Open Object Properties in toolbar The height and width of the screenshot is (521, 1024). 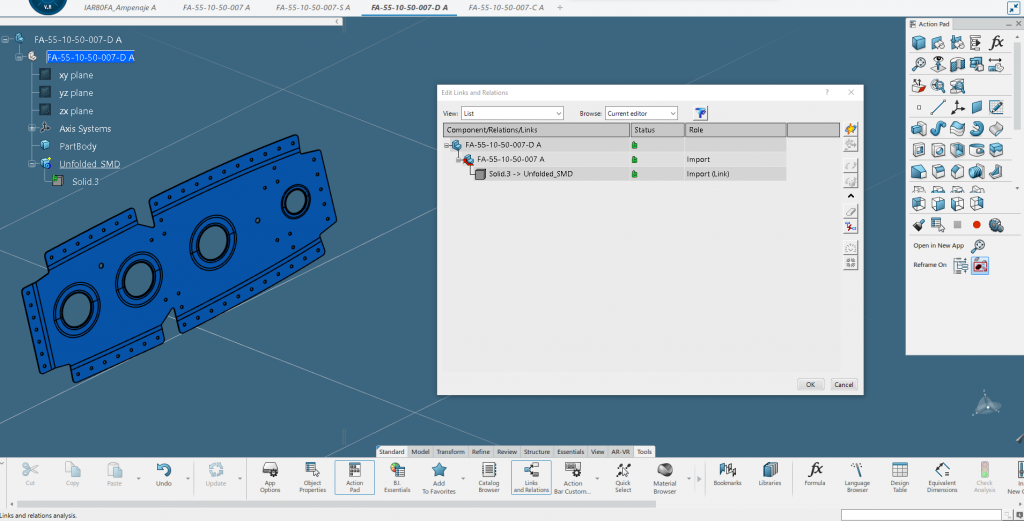tap(312, 477)
